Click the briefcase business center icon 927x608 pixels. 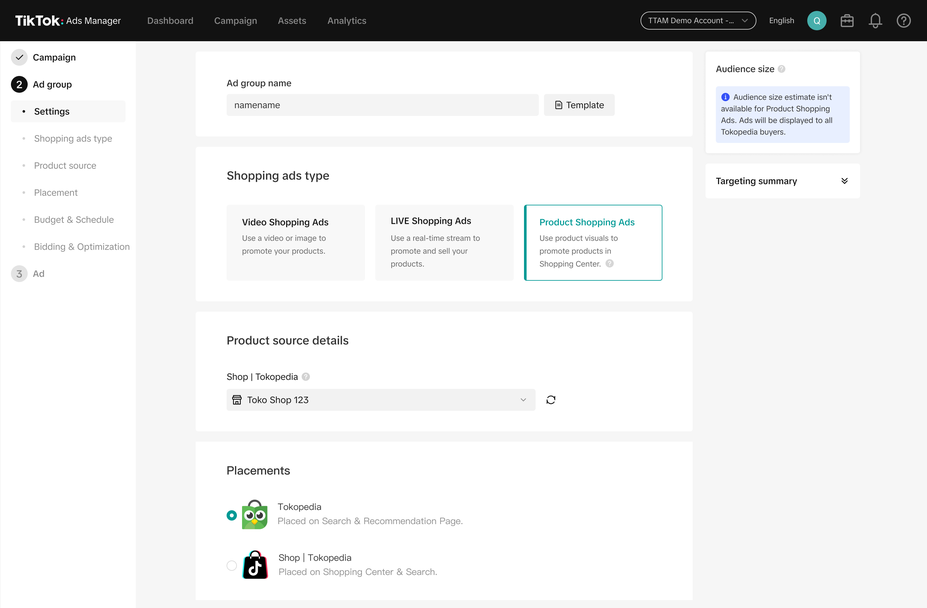[x=847, y=21]
